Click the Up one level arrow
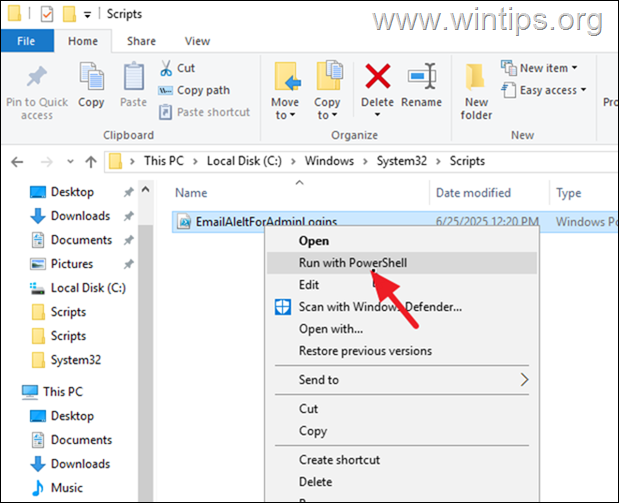Viewport: 619px width, 503px height. [x=91, y=162]
